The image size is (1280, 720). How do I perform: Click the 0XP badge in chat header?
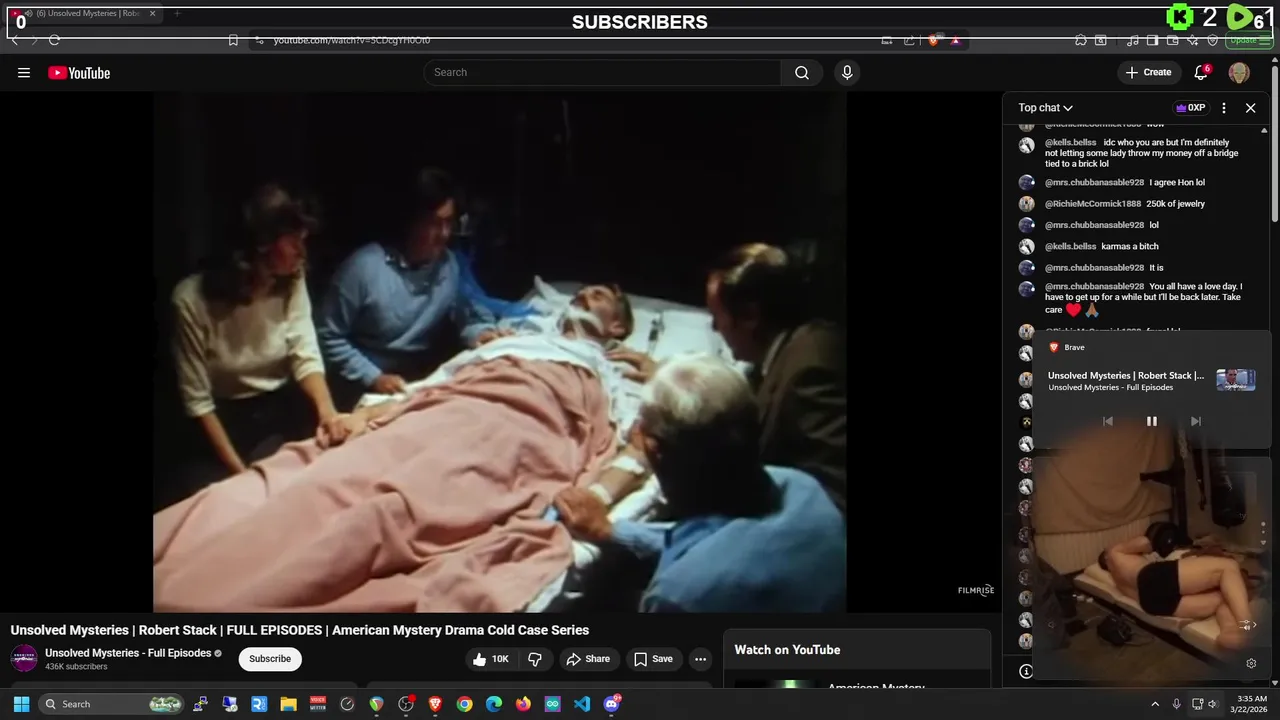1190,108
